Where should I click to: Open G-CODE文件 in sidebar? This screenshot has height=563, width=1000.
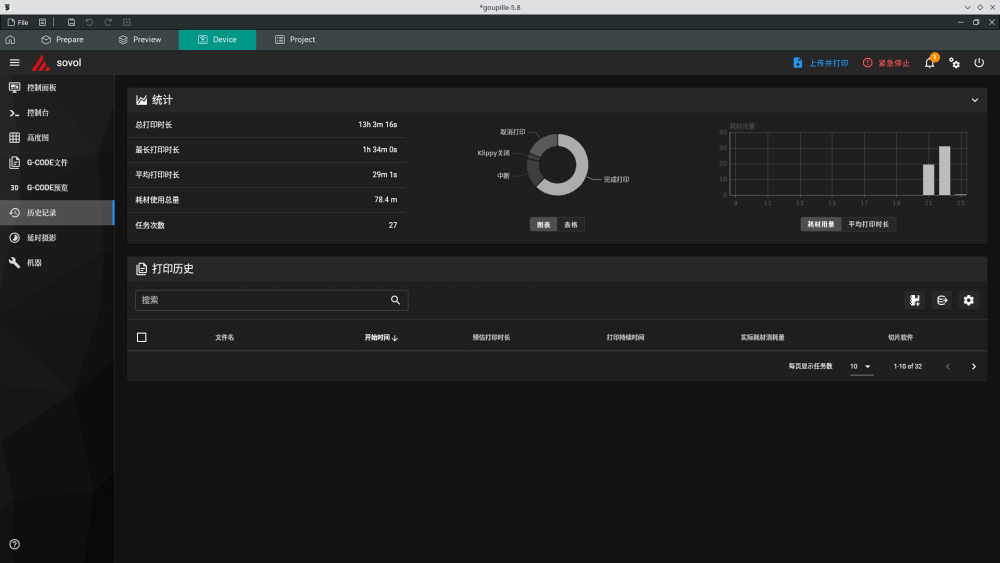pos(57,163)
